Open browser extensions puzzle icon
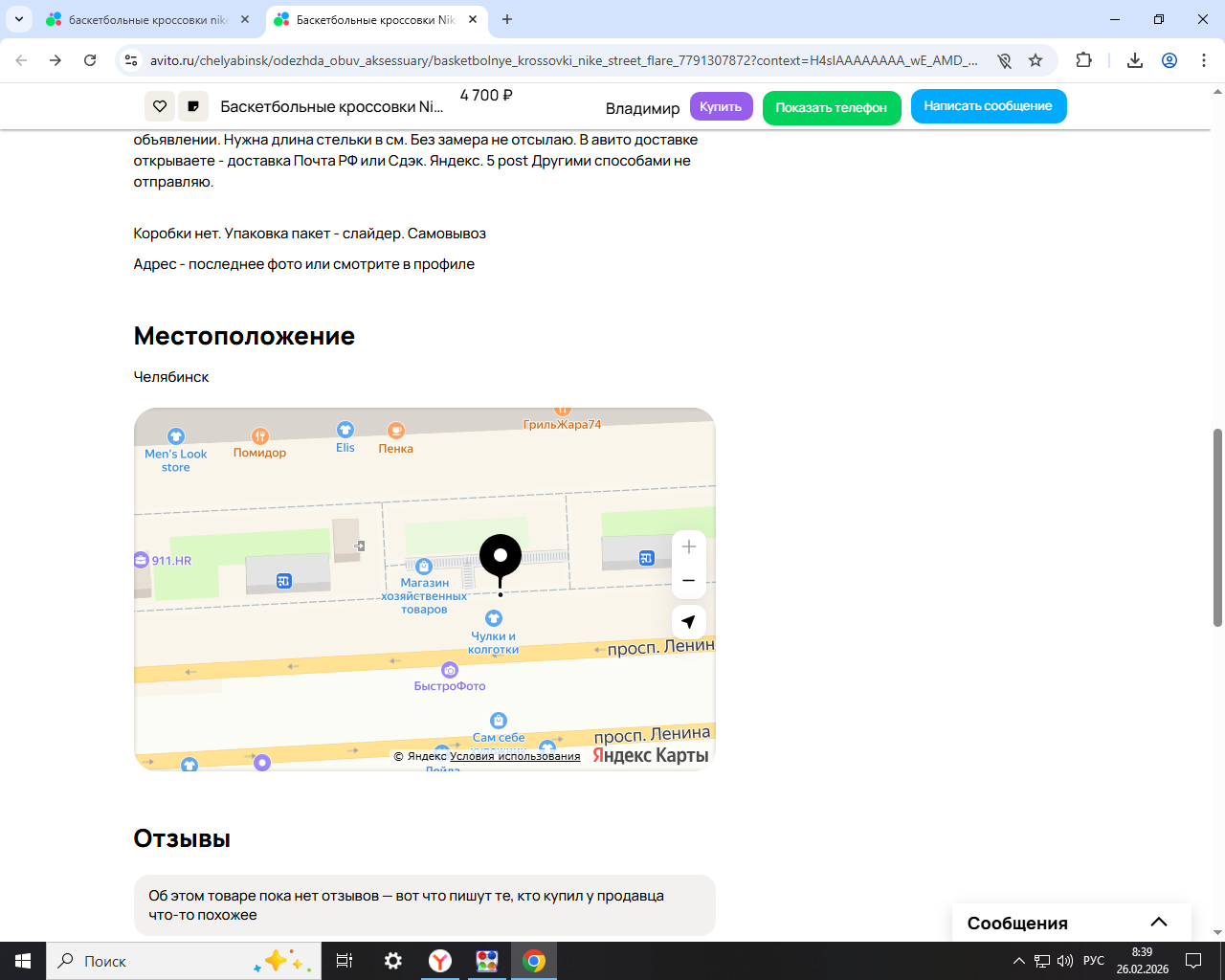1225x980 pixels. [x=1083, y=60]
